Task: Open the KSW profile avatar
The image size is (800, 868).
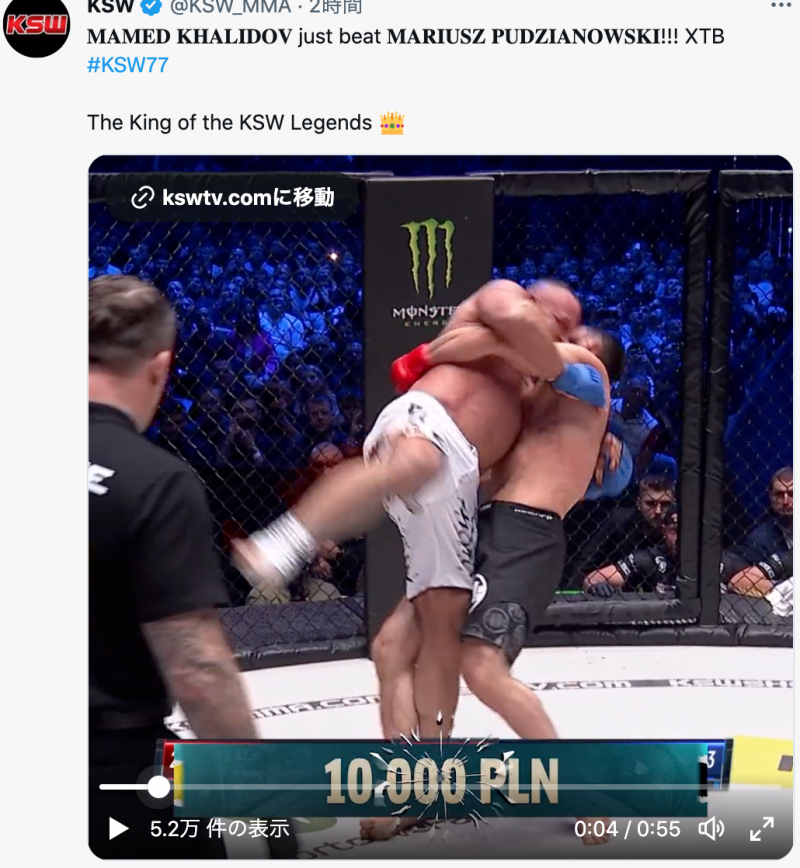Action: coord(37,24)
